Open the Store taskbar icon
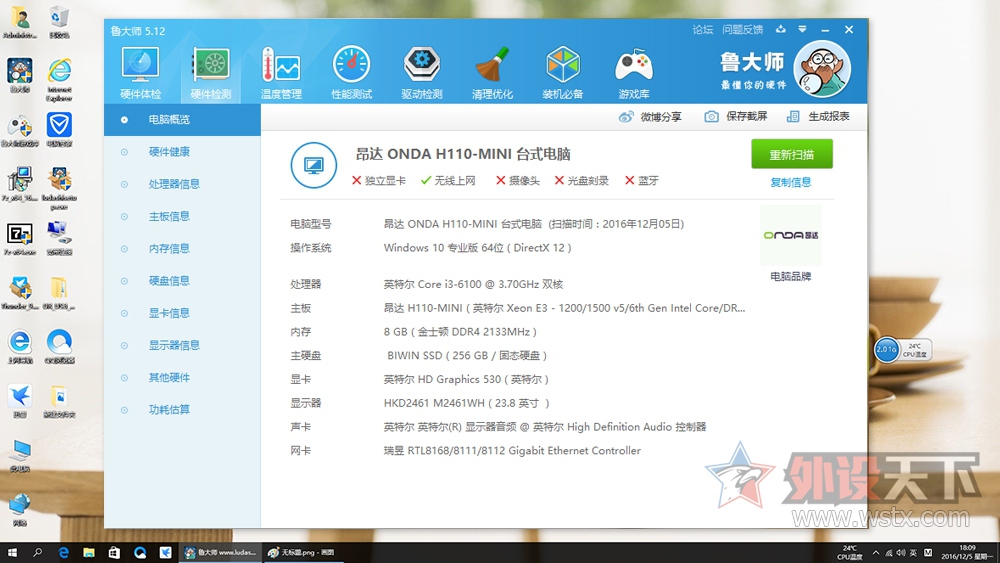Image resolution: width=1000 pixels, height=563 pixels. pyautogui.click(x=114, y=552)
